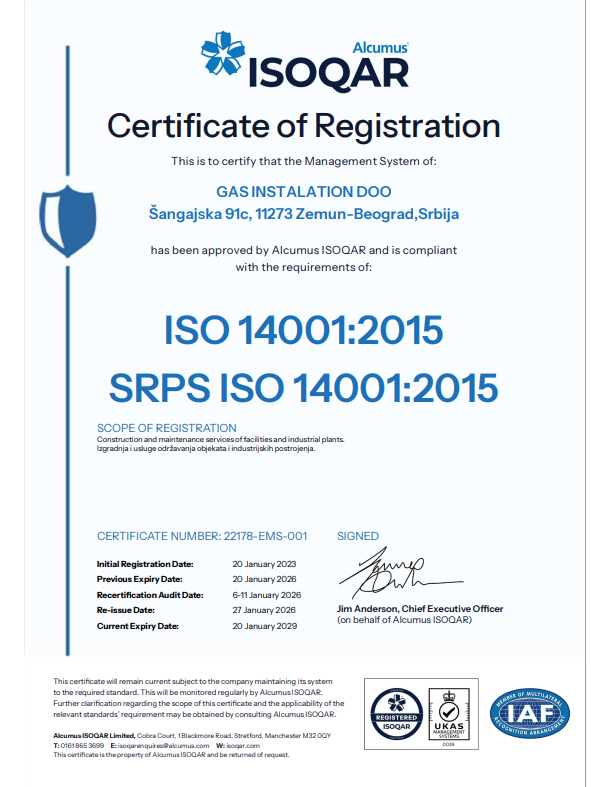The image size is (611, 787).
Task: Click the Alcumus ISOQAR flower logo
Action: (x=223, y=53)
